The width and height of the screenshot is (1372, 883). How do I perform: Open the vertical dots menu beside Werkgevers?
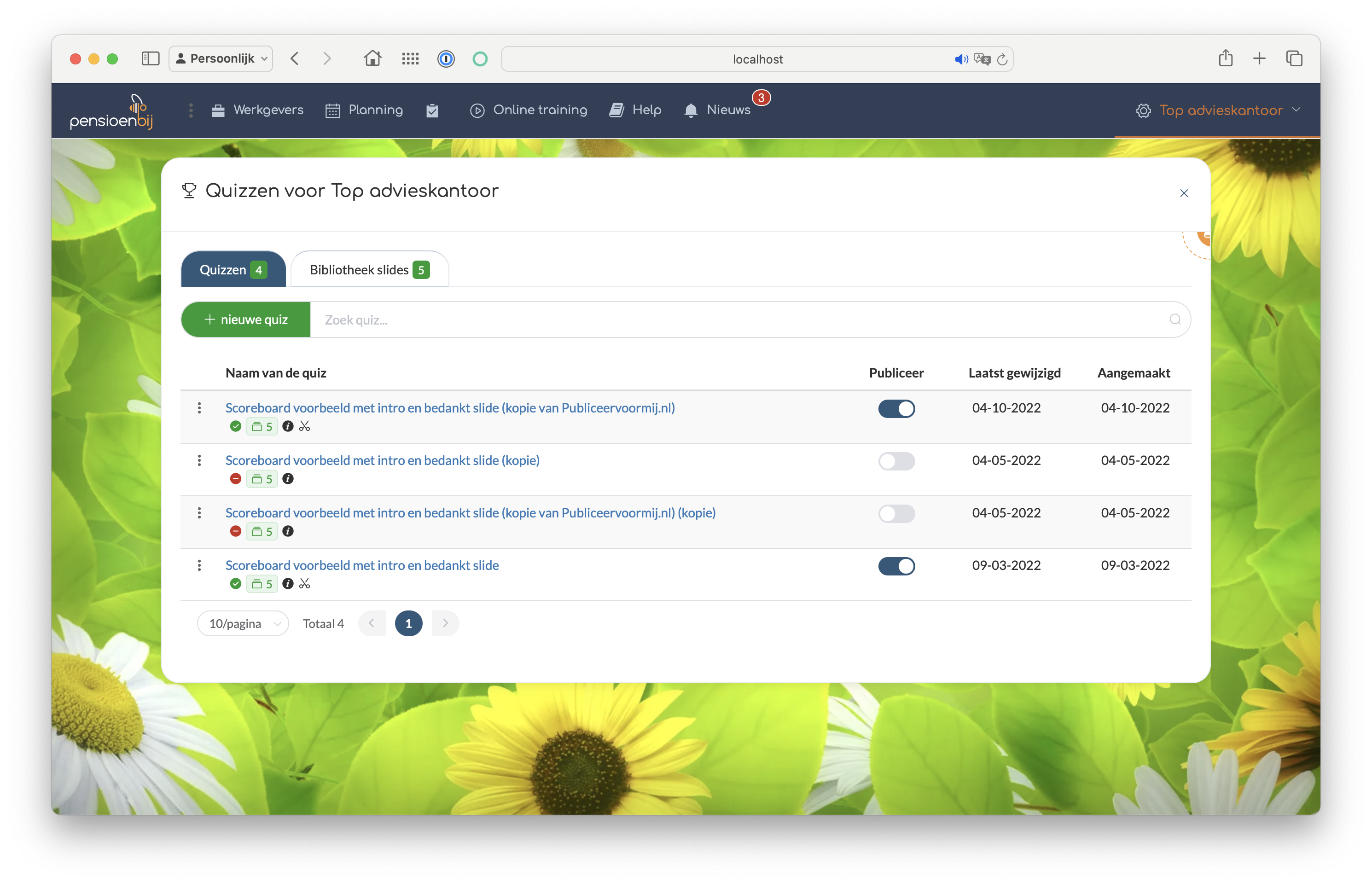[191, 110]
